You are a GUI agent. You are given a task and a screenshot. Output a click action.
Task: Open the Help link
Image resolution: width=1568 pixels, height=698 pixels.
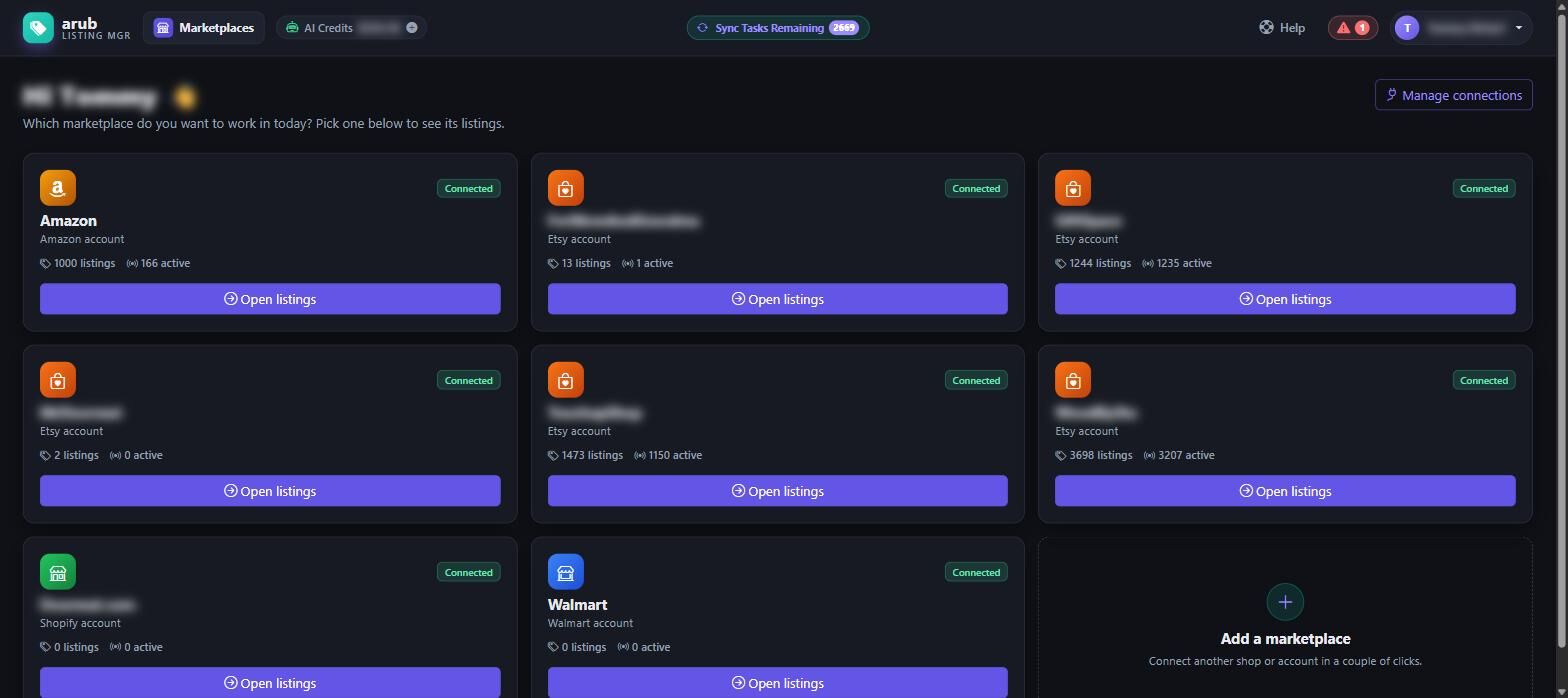(1282, 28)
